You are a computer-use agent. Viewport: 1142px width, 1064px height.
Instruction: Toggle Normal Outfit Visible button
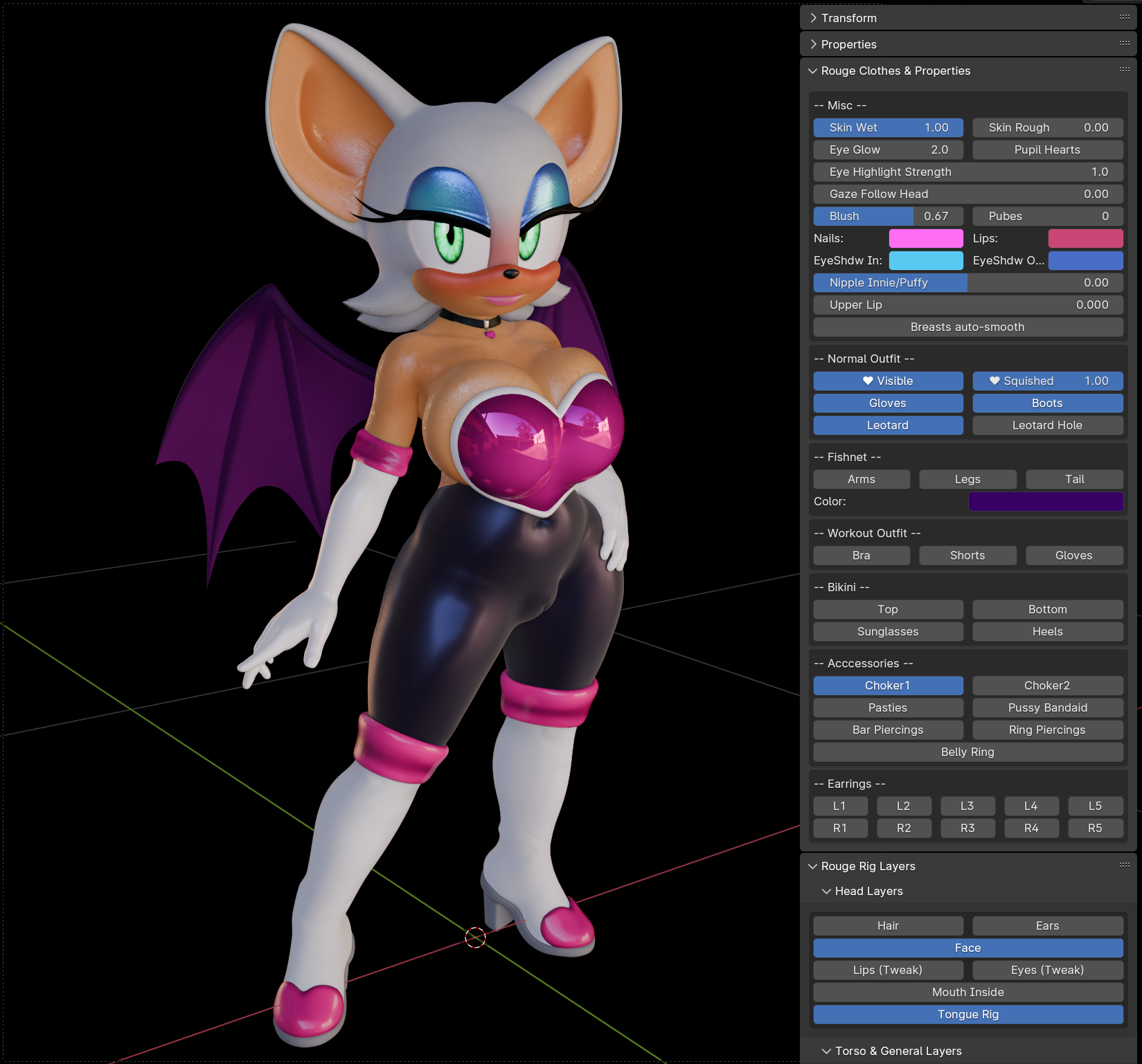[889, 381]
